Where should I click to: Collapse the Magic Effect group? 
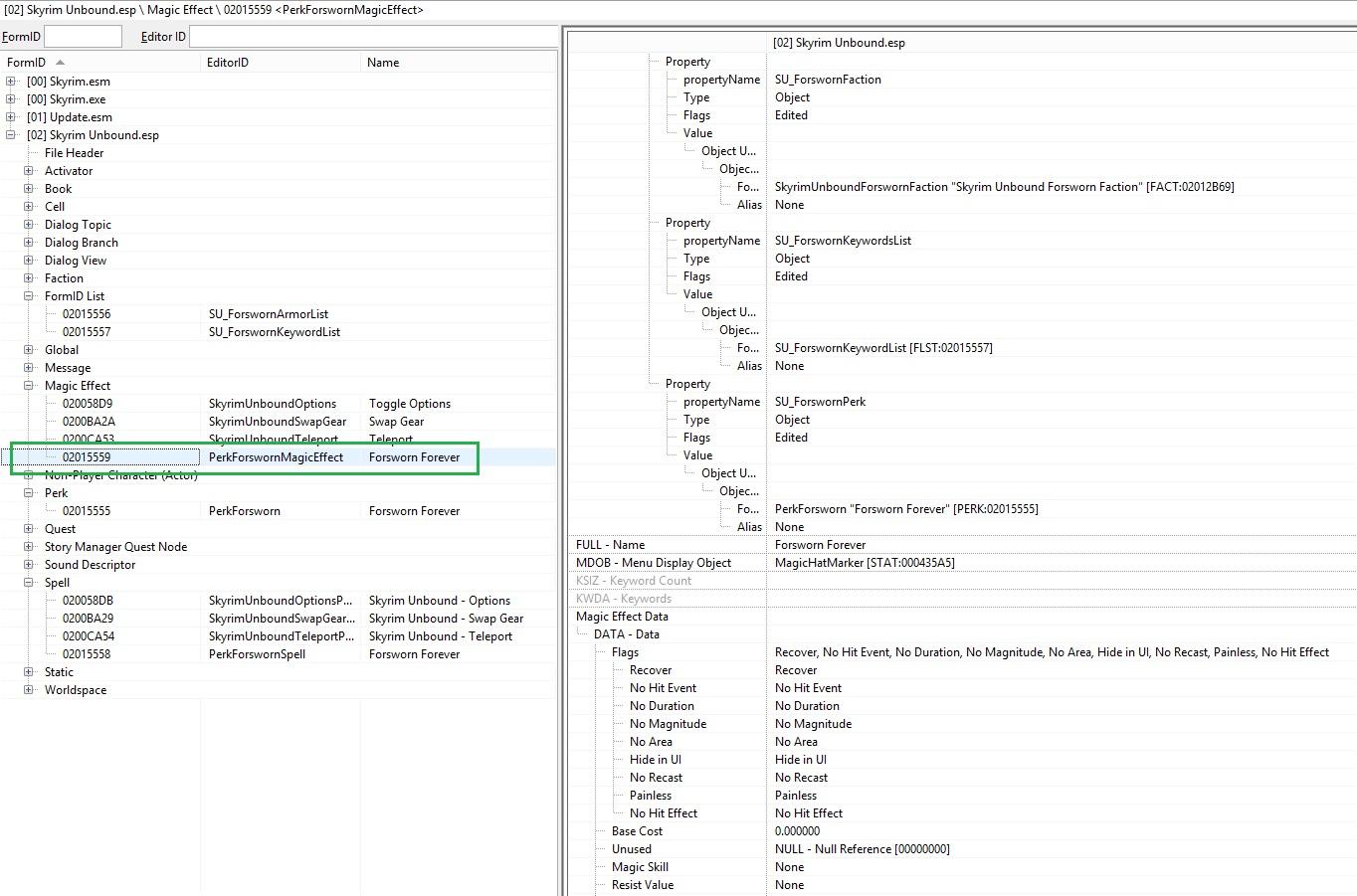tap(29, 386)
